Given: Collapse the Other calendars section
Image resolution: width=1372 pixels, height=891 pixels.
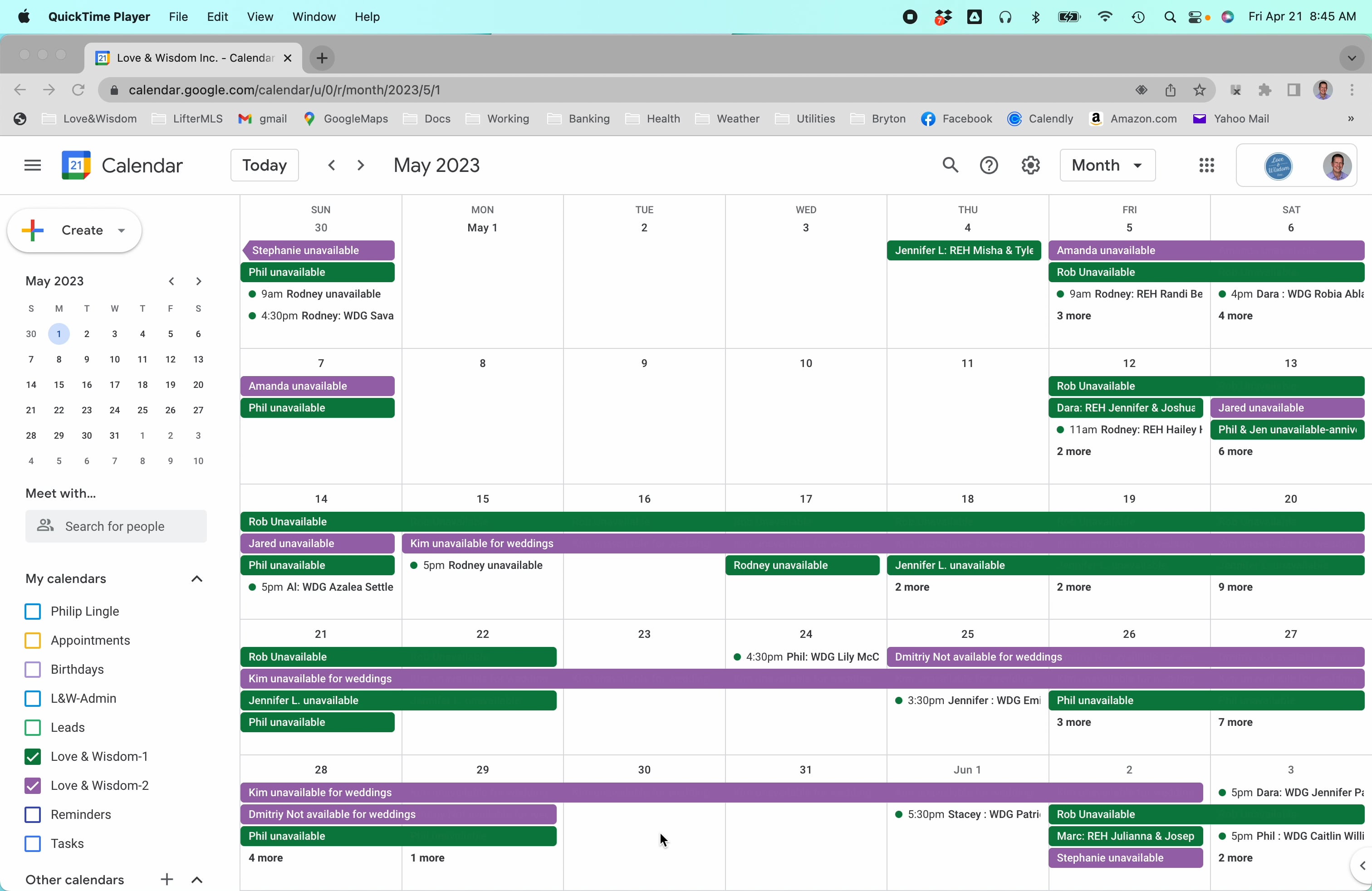Looking at the screenshot, I should (x=196, y=880).
